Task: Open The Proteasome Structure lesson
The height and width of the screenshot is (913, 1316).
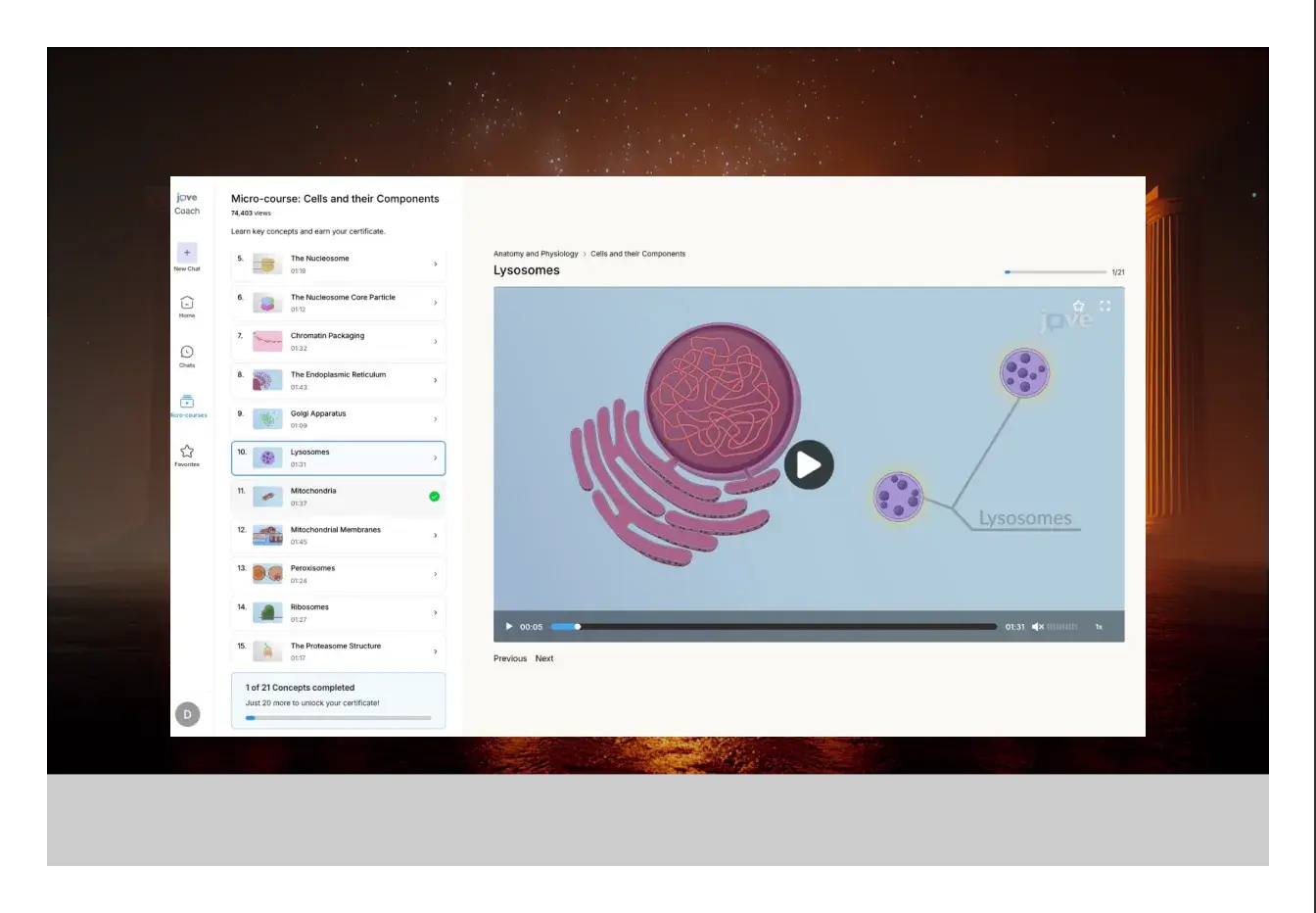Action: (x=339, y=651)
